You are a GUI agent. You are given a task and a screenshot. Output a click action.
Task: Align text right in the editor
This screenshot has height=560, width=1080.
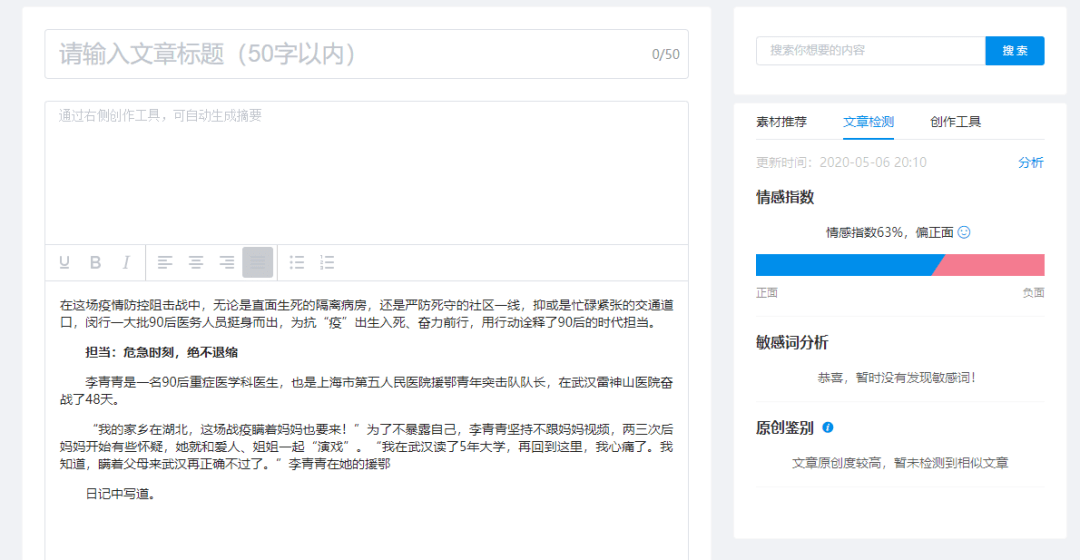(227, 262)
